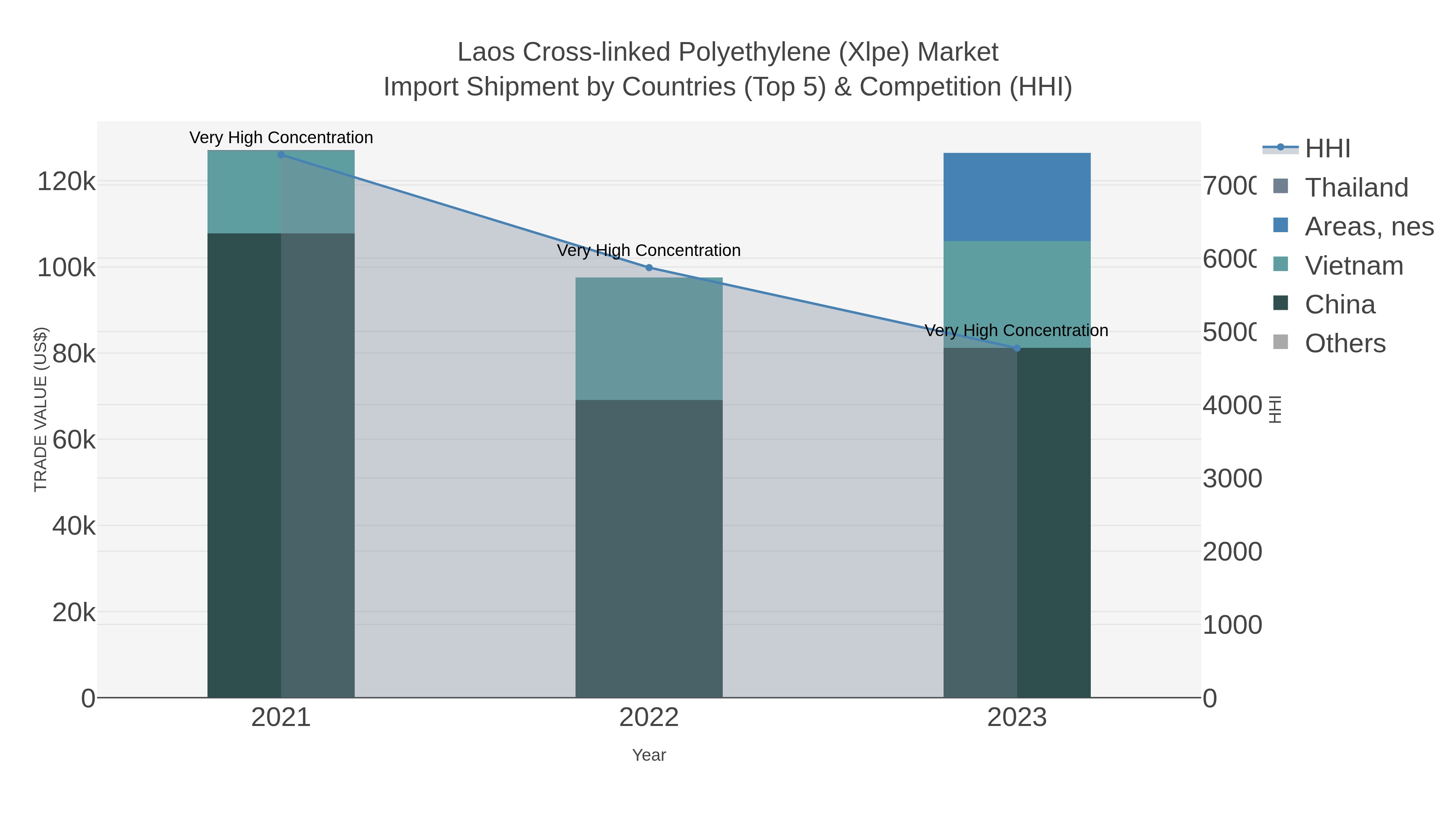Click the 4000 right axis tick label
This screenshot has height=819, width=1456.
coord(1232,405)
